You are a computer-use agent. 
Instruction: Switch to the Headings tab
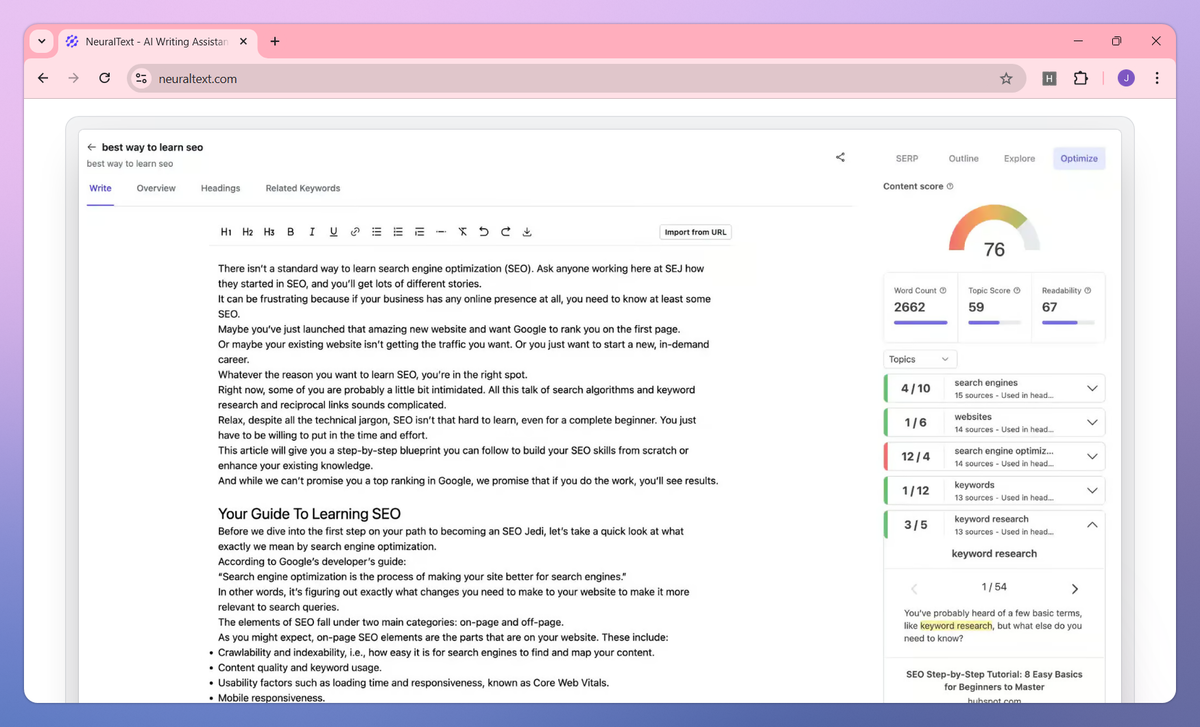(220, 188)
